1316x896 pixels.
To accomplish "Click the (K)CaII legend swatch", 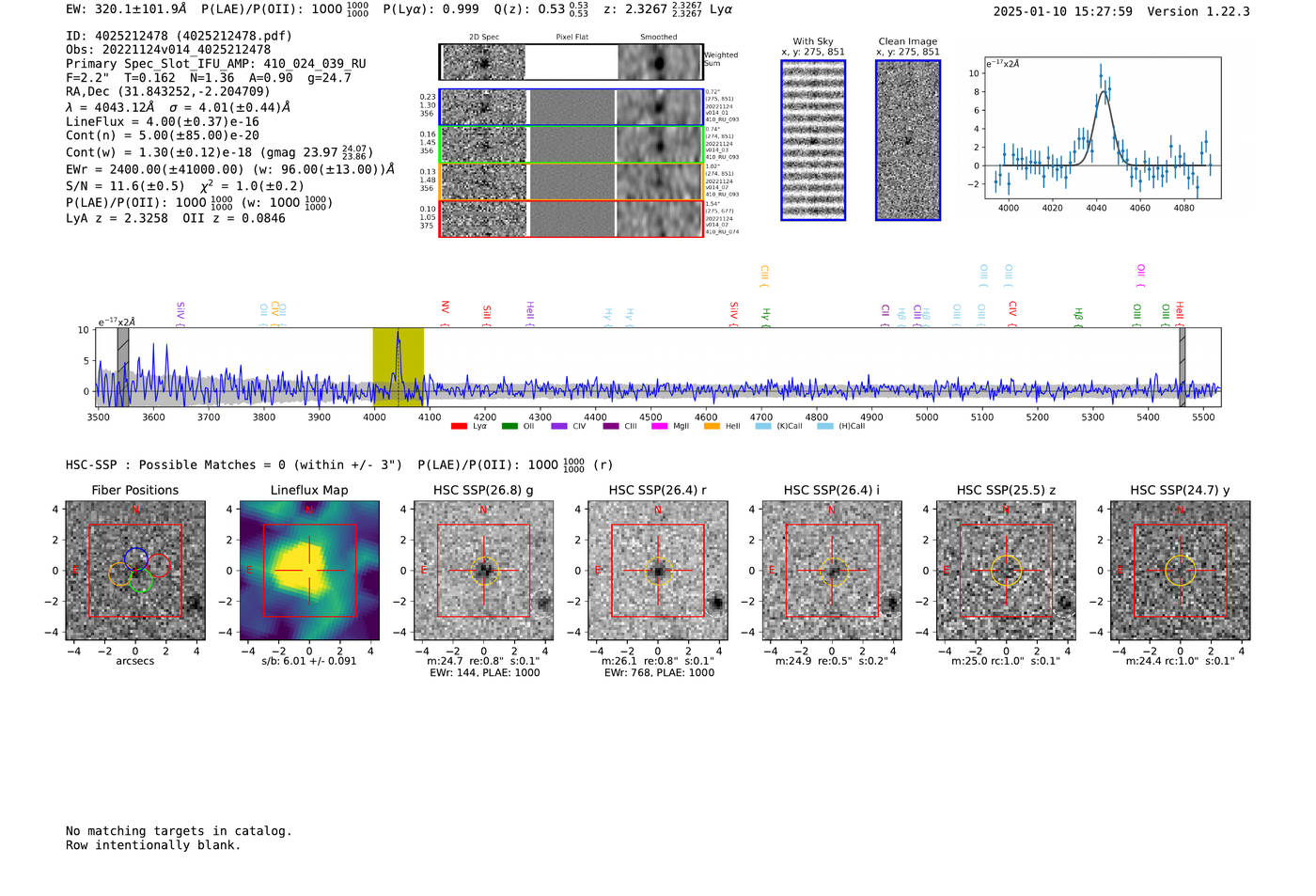I will (763, 427).
